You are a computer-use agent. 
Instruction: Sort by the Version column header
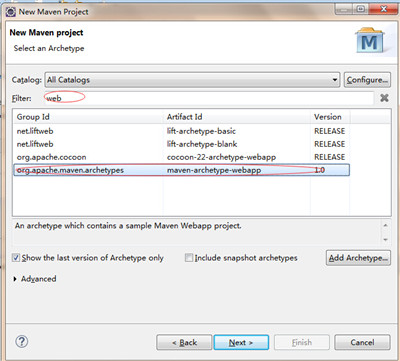pyautogui.click(x=330, y=117)
